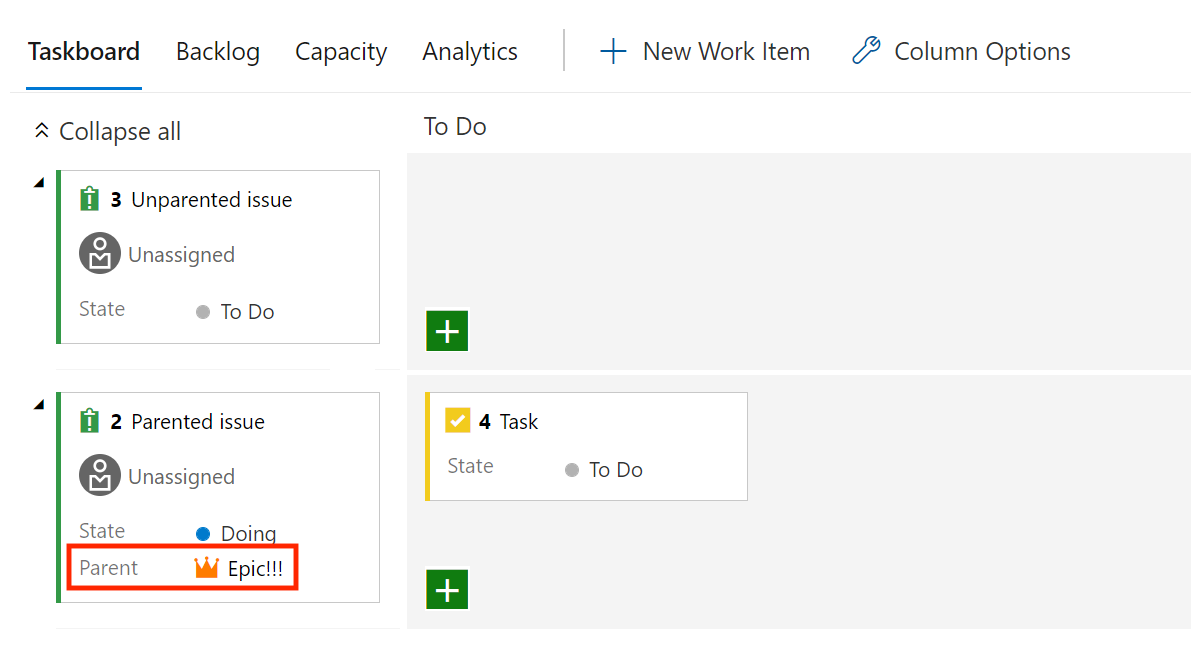Viewport: 1191px width, 654px height.
Task: Click the green clipboard icon on Unparented issue
Action: (x=90, y=199)
